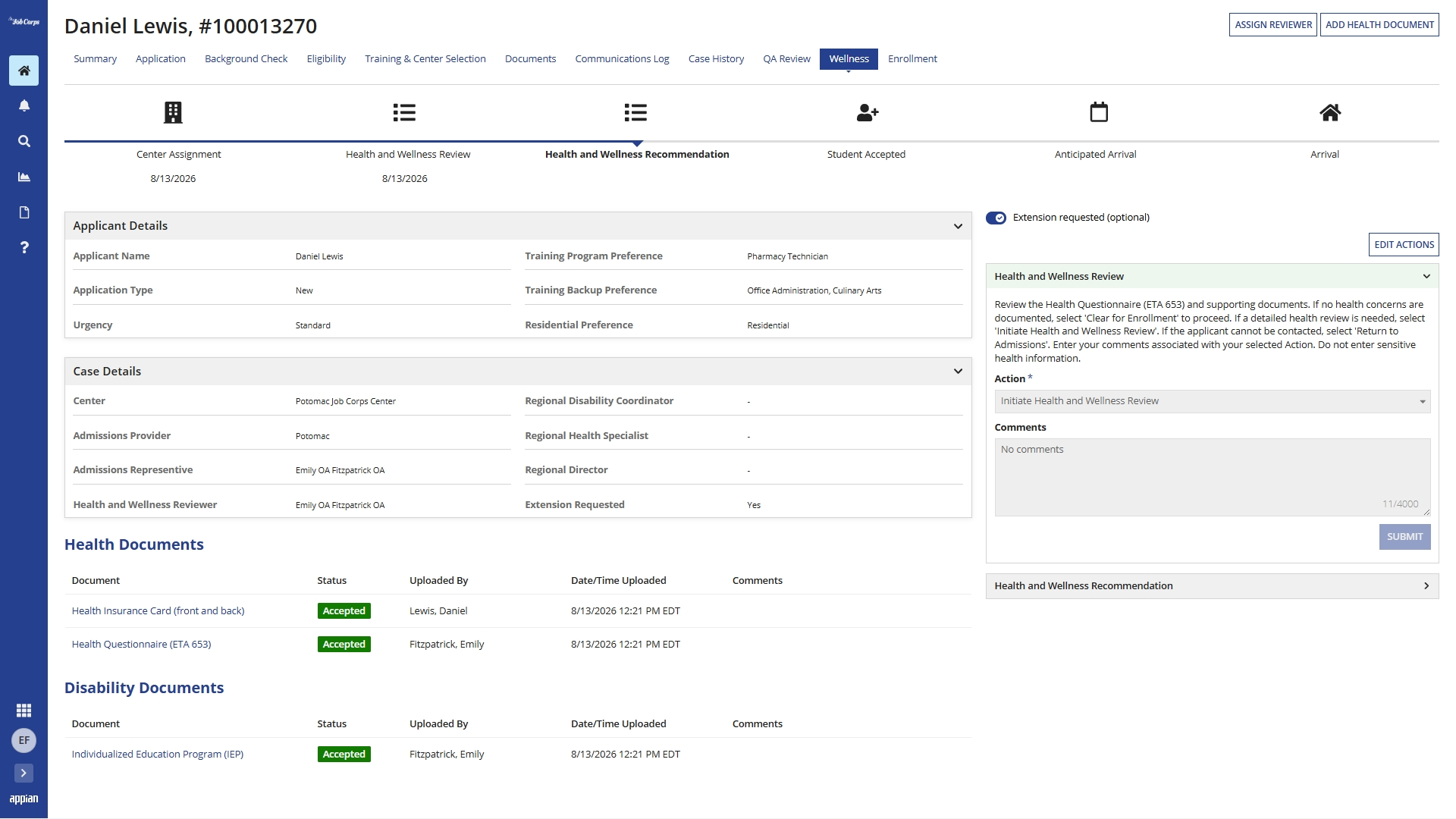Open the Documents tab
The height and width of the screenshot is (819, 1456).
[530, 59]
